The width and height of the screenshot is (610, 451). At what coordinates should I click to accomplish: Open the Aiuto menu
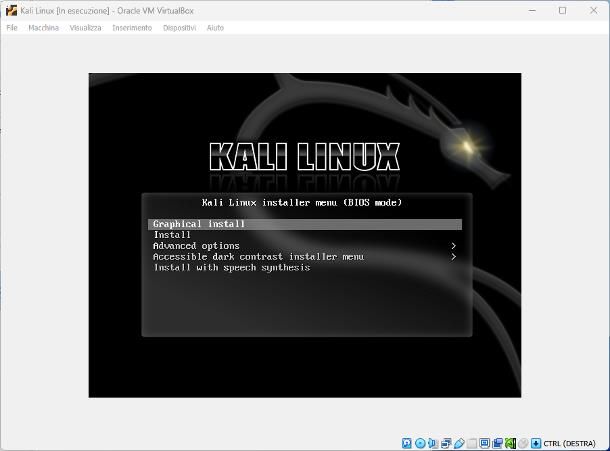point(215,28)
